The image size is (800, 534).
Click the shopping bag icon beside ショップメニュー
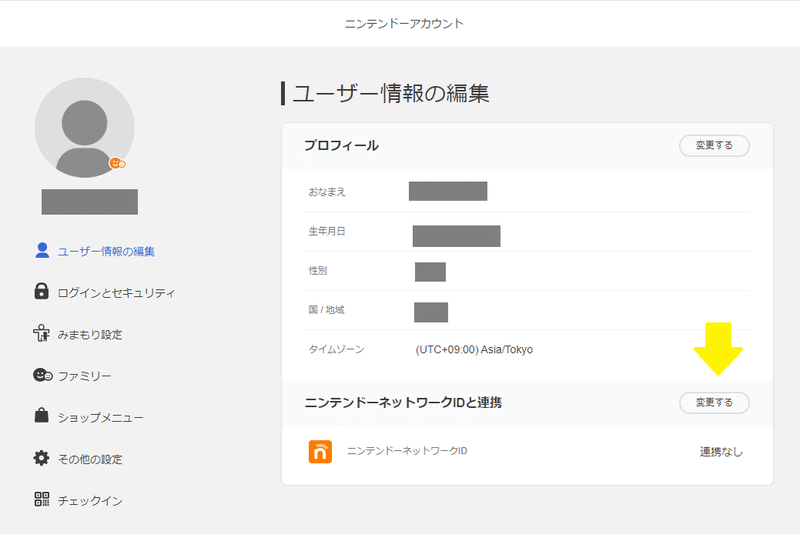[41, 415]
